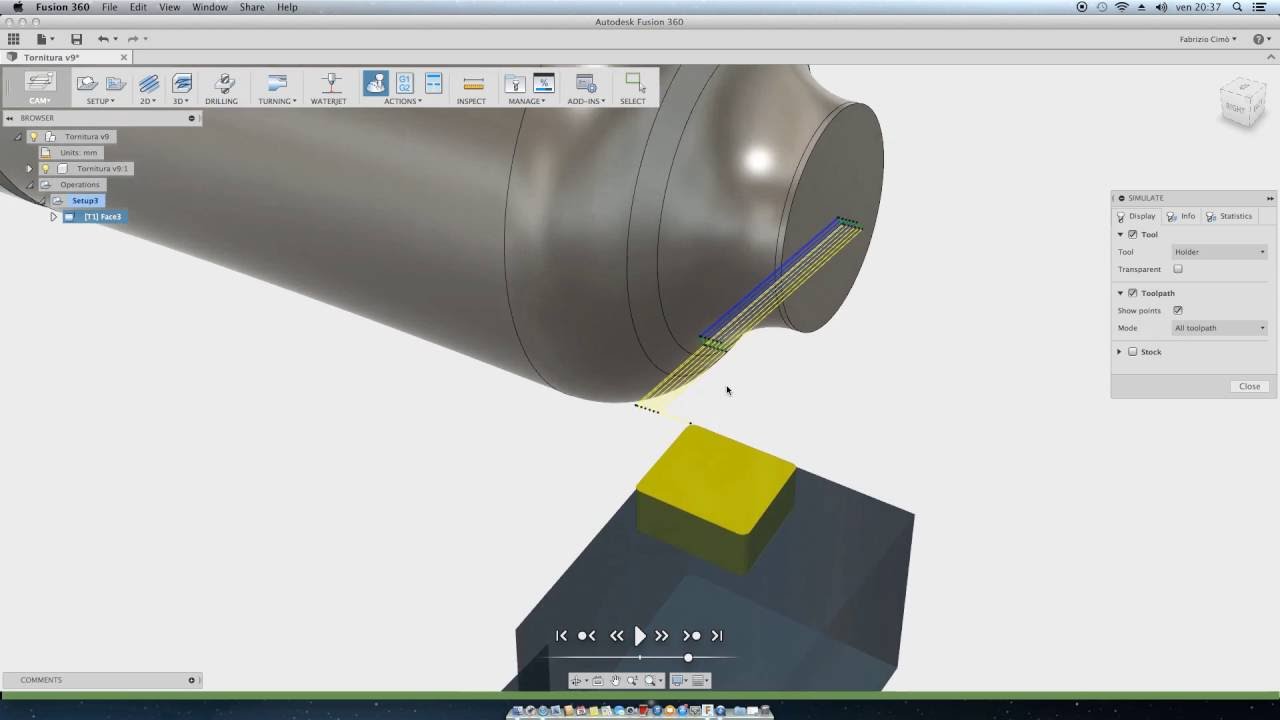Skip to the next operation
This screenshot has height=720, width=1280.
pos(691,636)
